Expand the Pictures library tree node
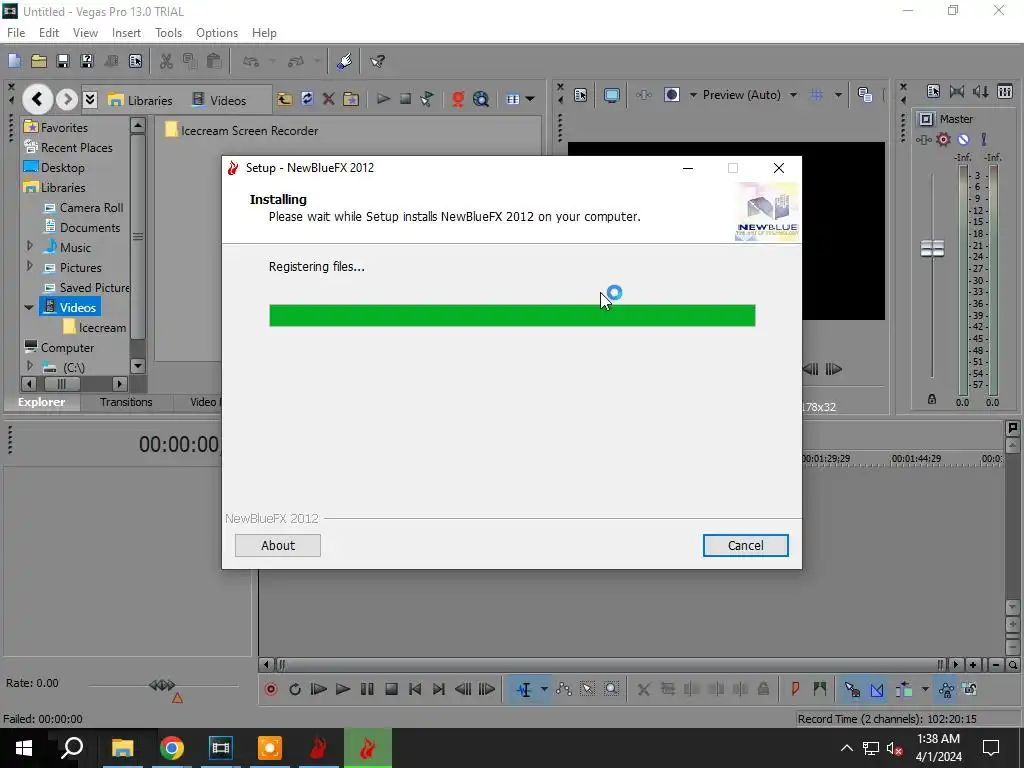 click(29, 266)
